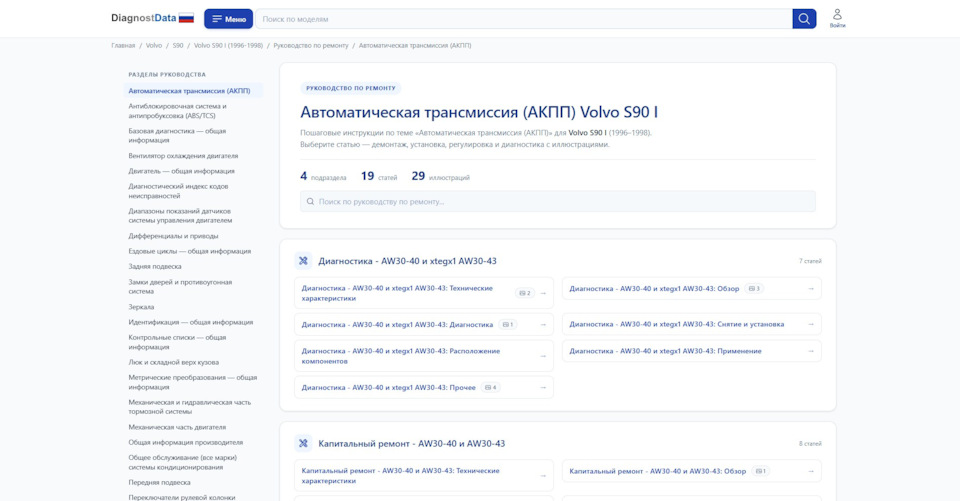Open the Войти user account icon
Screen dimensions: 960x501
click(837, 18)
